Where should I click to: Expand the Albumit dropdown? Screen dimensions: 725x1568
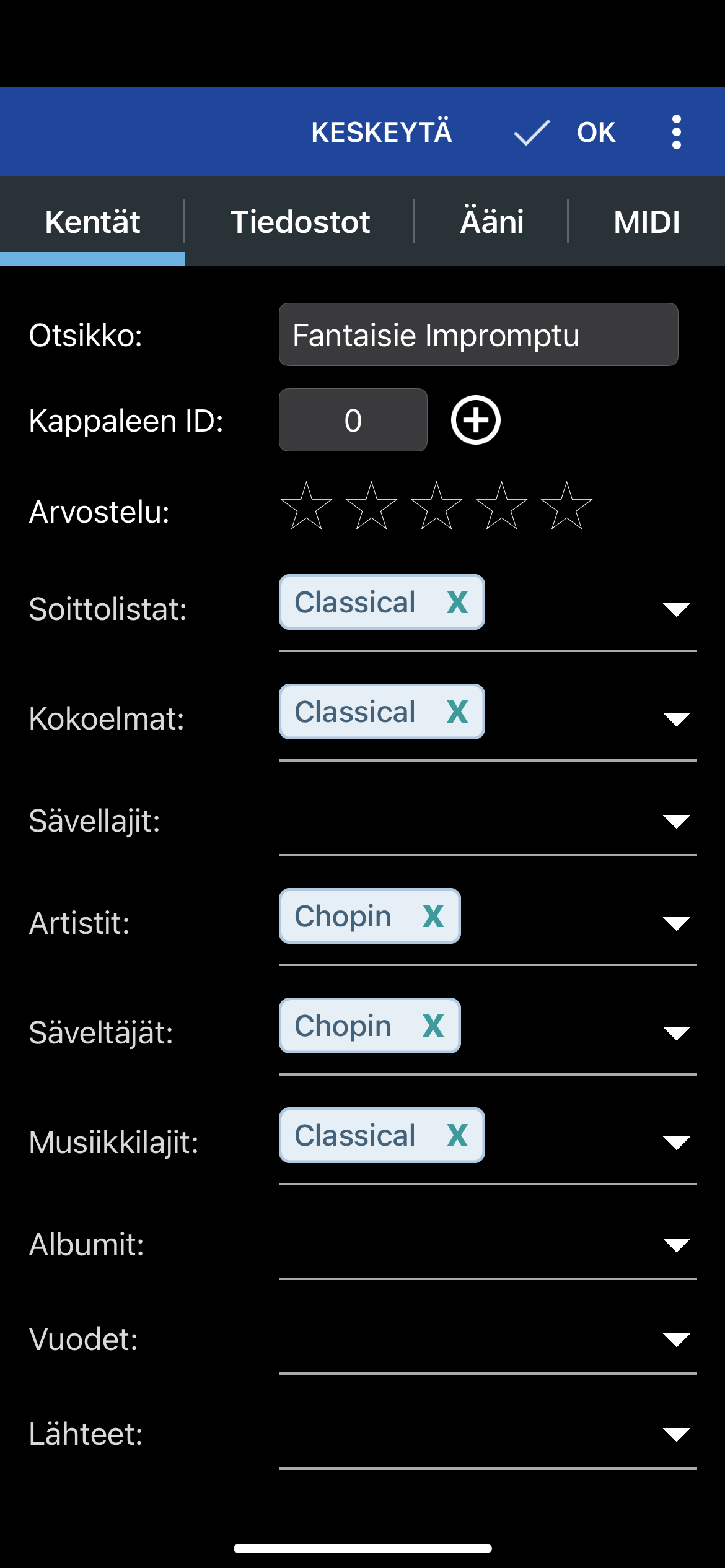[x=676, y=1245]
